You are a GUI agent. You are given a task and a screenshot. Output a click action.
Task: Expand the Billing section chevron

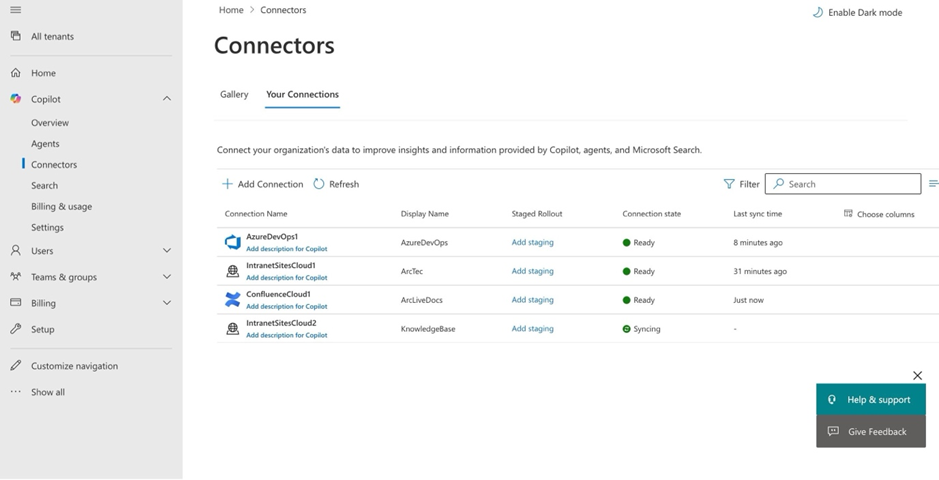[x=167, y=303]
